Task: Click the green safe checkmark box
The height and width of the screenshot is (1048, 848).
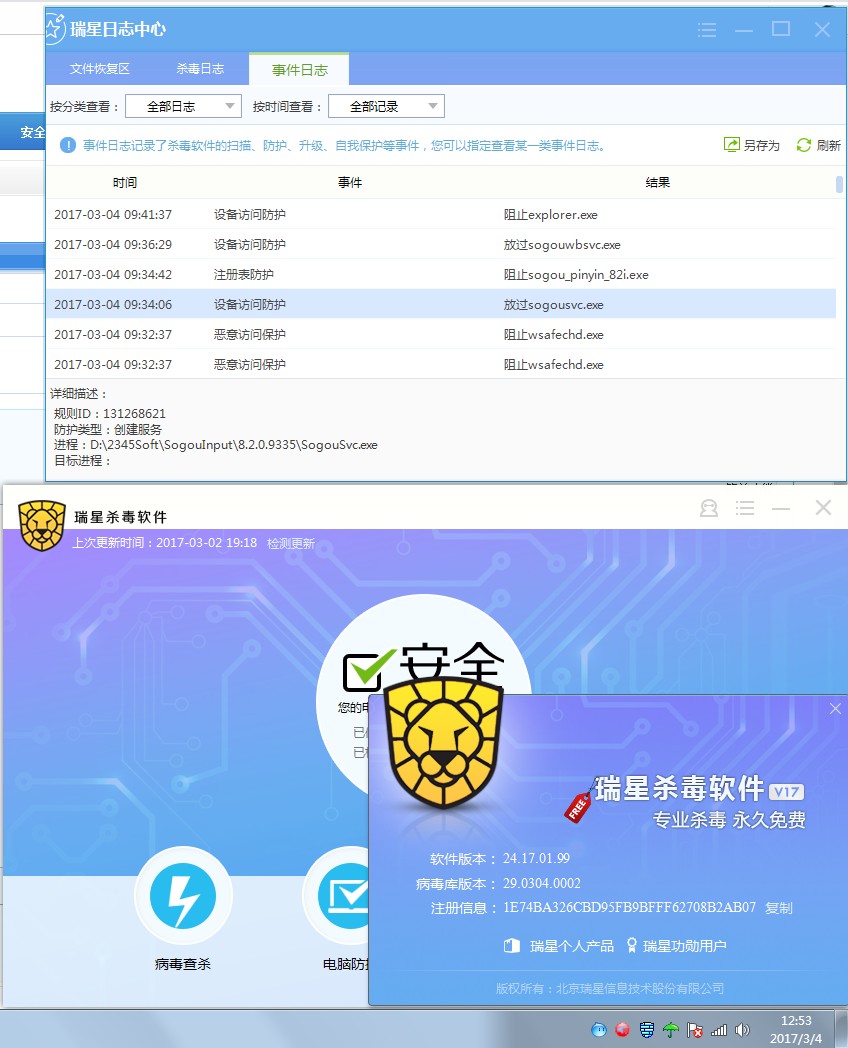Action: click(367, 671)
